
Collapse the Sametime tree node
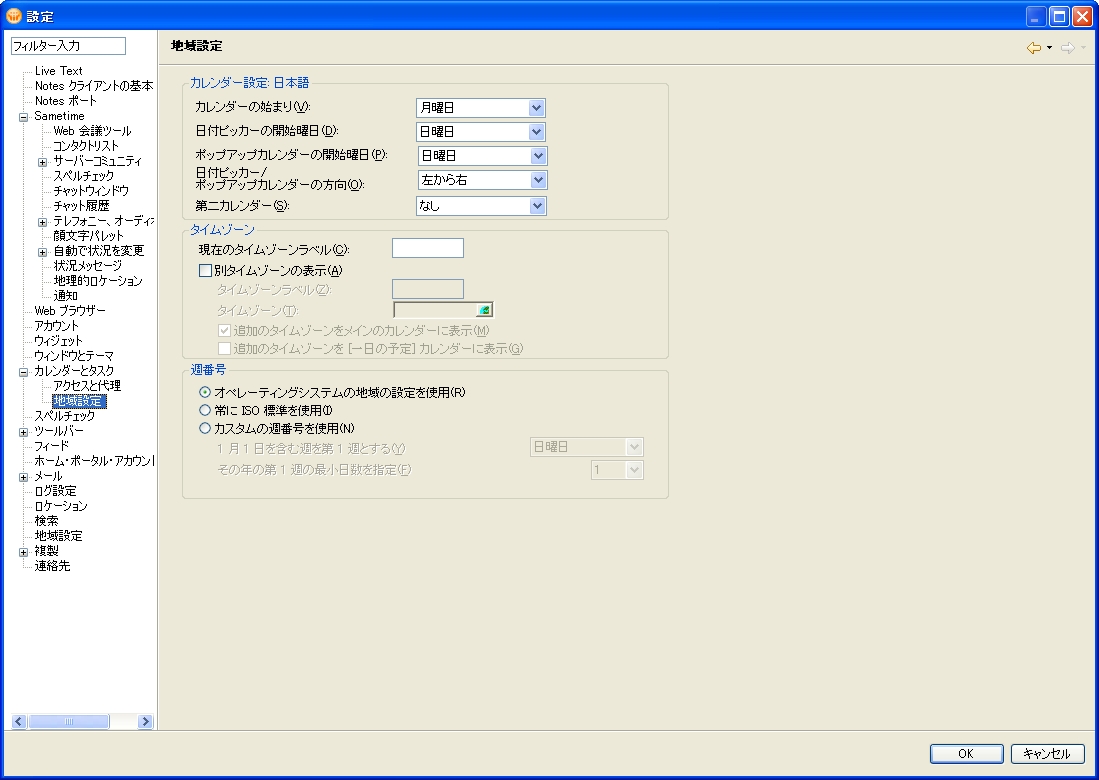click(23, 117)
